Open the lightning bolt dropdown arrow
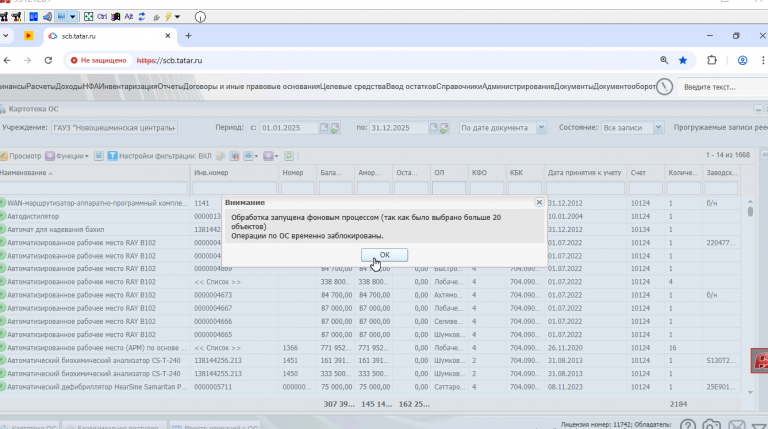This screenshot has width=768, height=429. 177,17
